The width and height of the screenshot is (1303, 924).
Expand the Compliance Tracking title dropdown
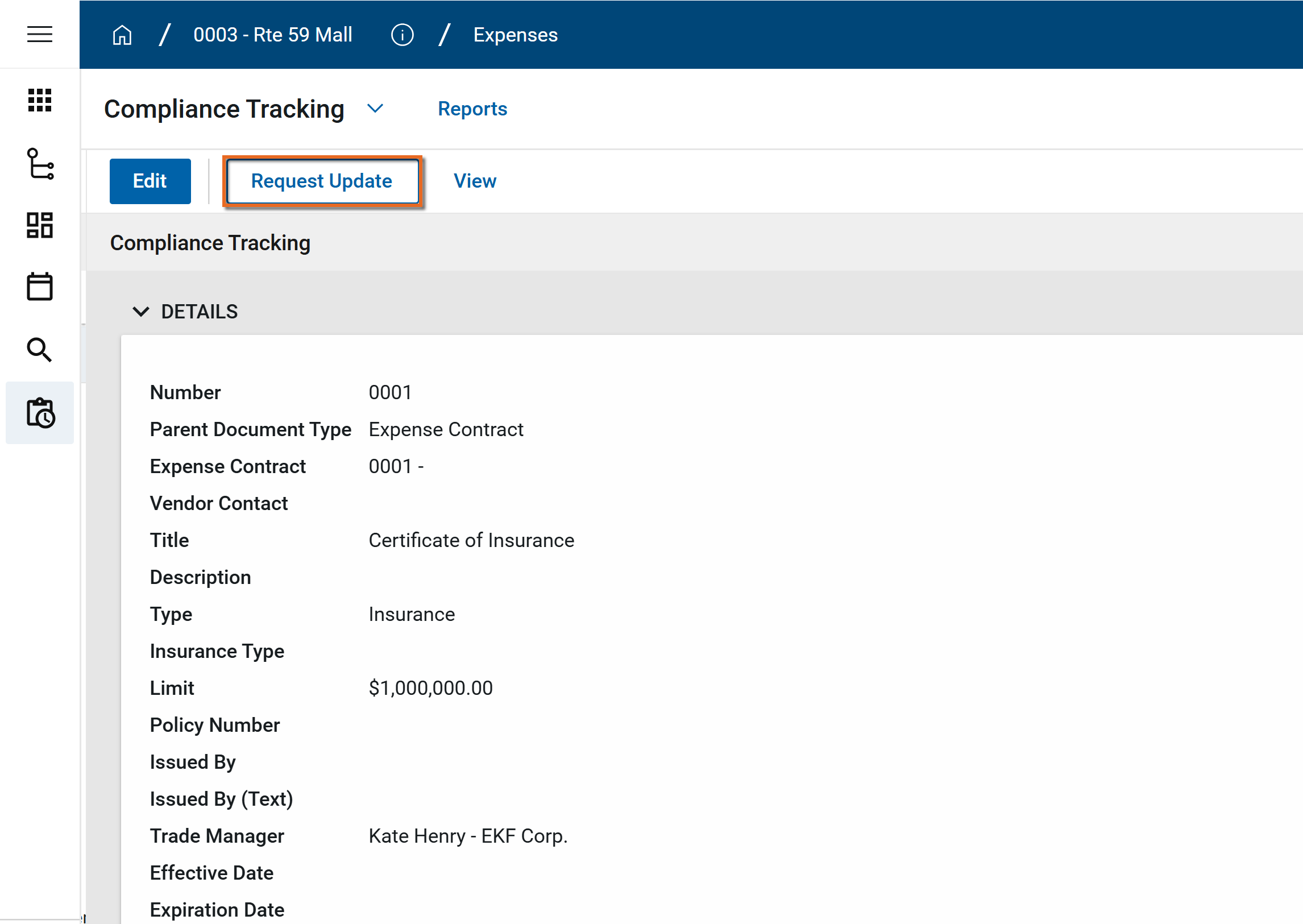375,109
